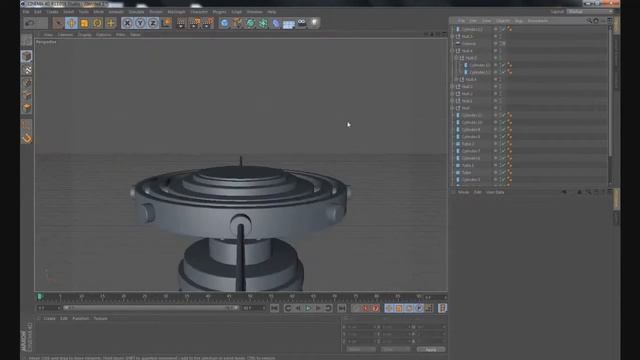640x360 pixels.
Task: Add a Cube primitive object
Action: click(x=224, y=23)
